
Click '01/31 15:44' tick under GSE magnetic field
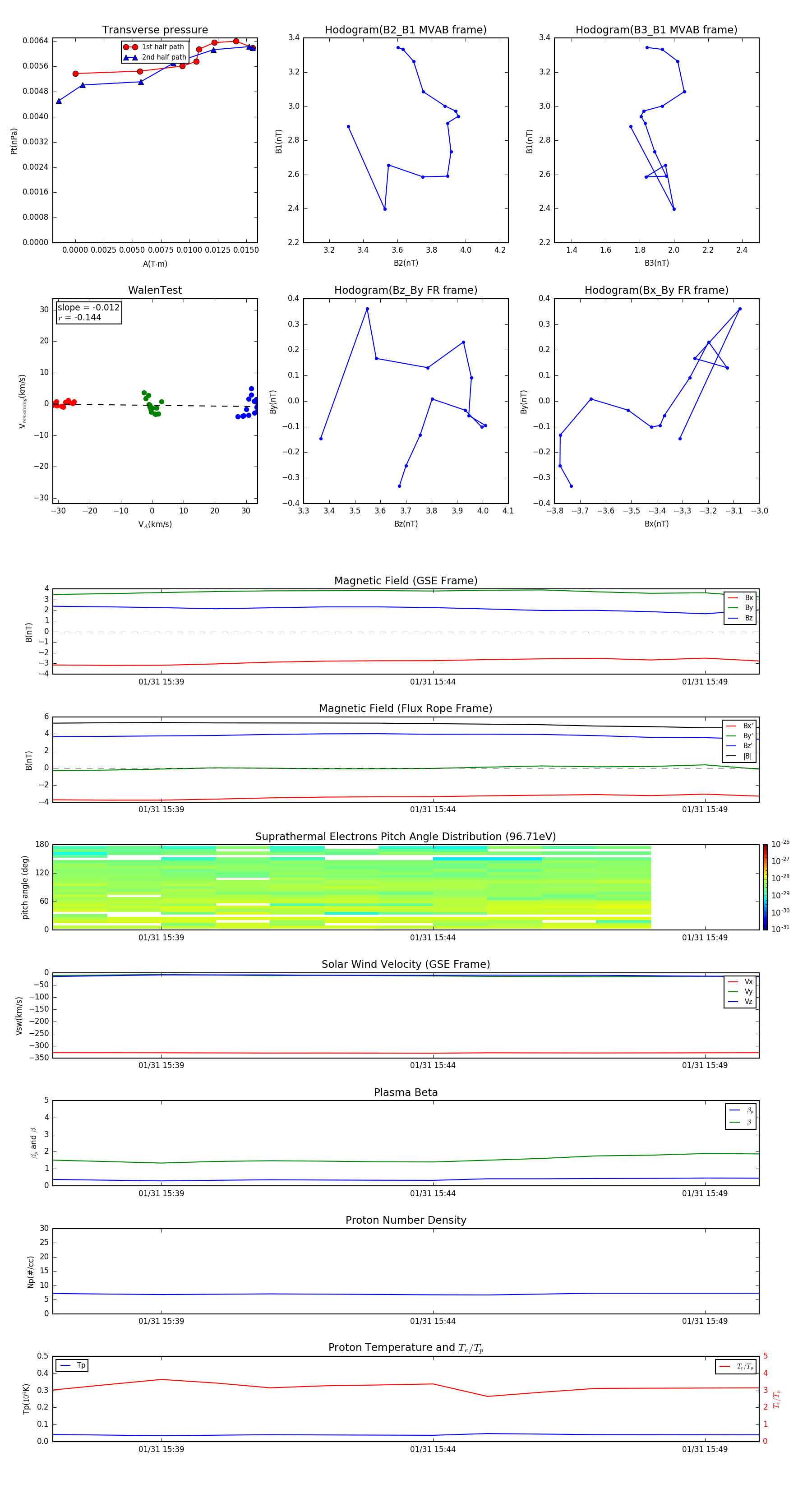pyautogui.click(x=433, y=682)
